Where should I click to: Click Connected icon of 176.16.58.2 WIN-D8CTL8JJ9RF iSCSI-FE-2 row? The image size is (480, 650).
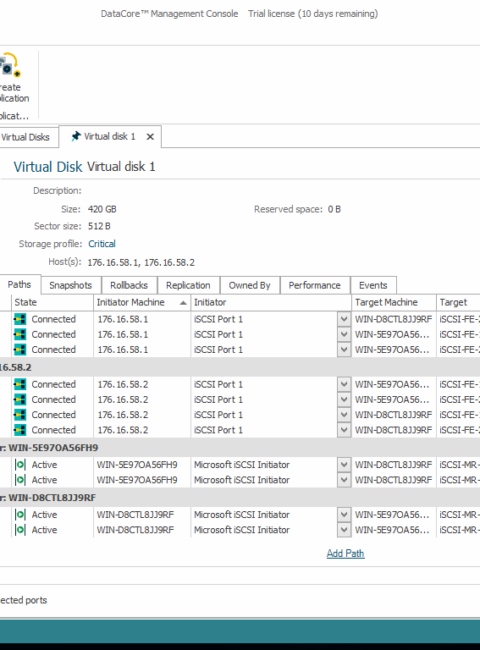[19, 430]
